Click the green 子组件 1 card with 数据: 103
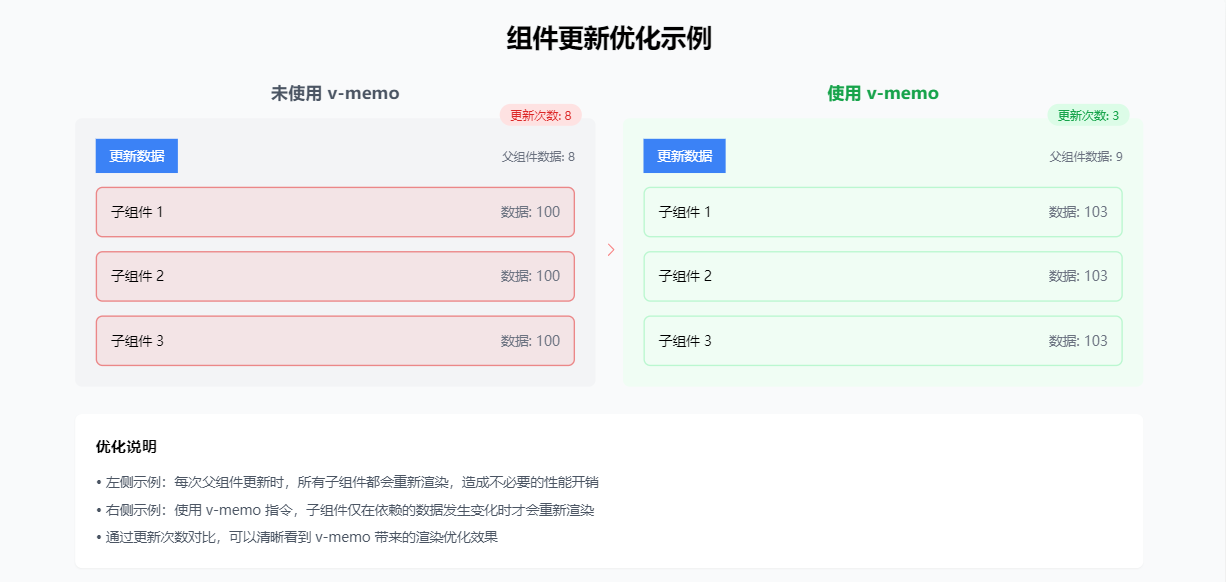Screen dimensions: 1226x582 [883, 212]
